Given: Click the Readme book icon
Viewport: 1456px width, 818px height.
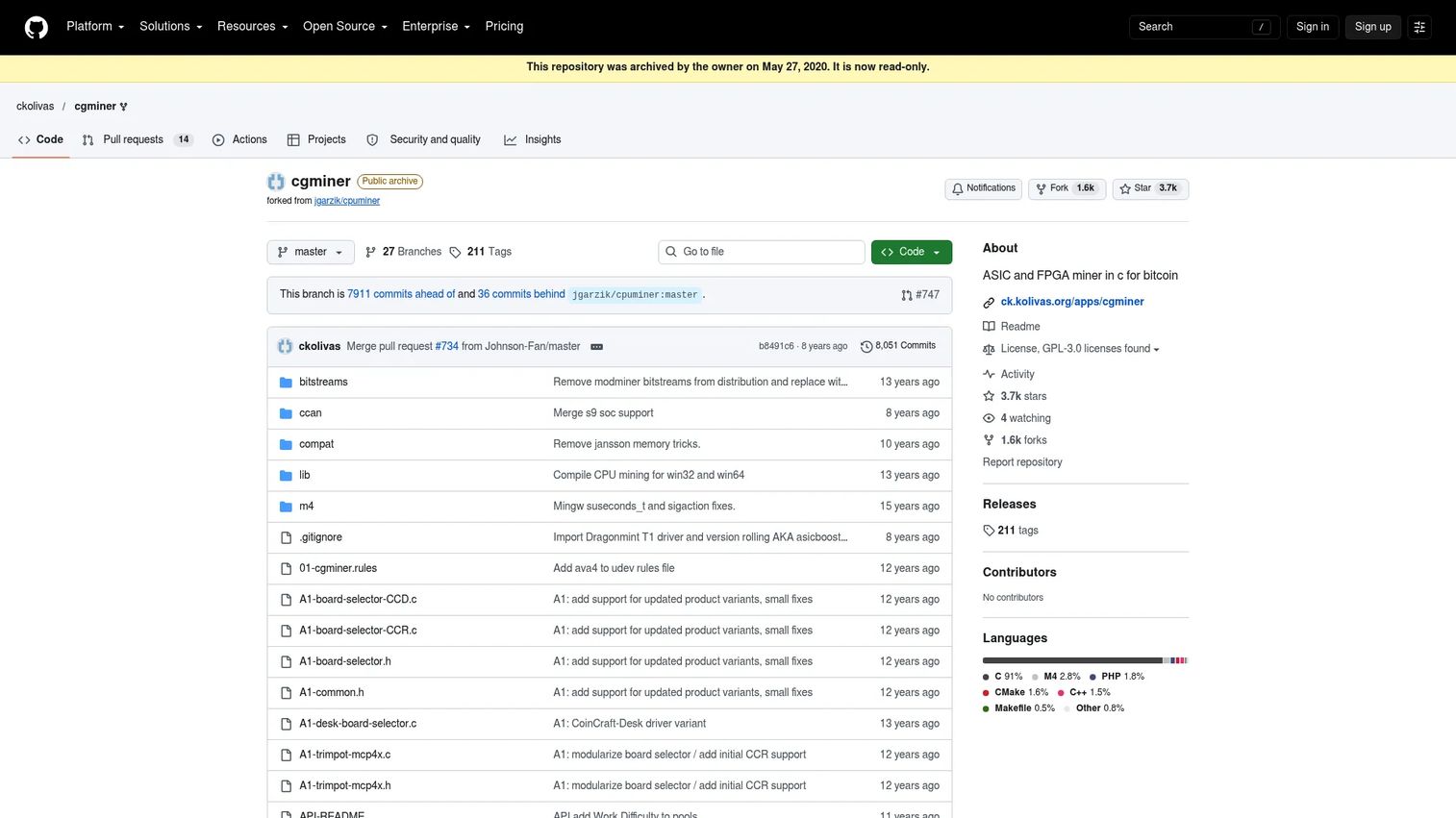Looking at the screenshot, I should [x=989, y=327].
